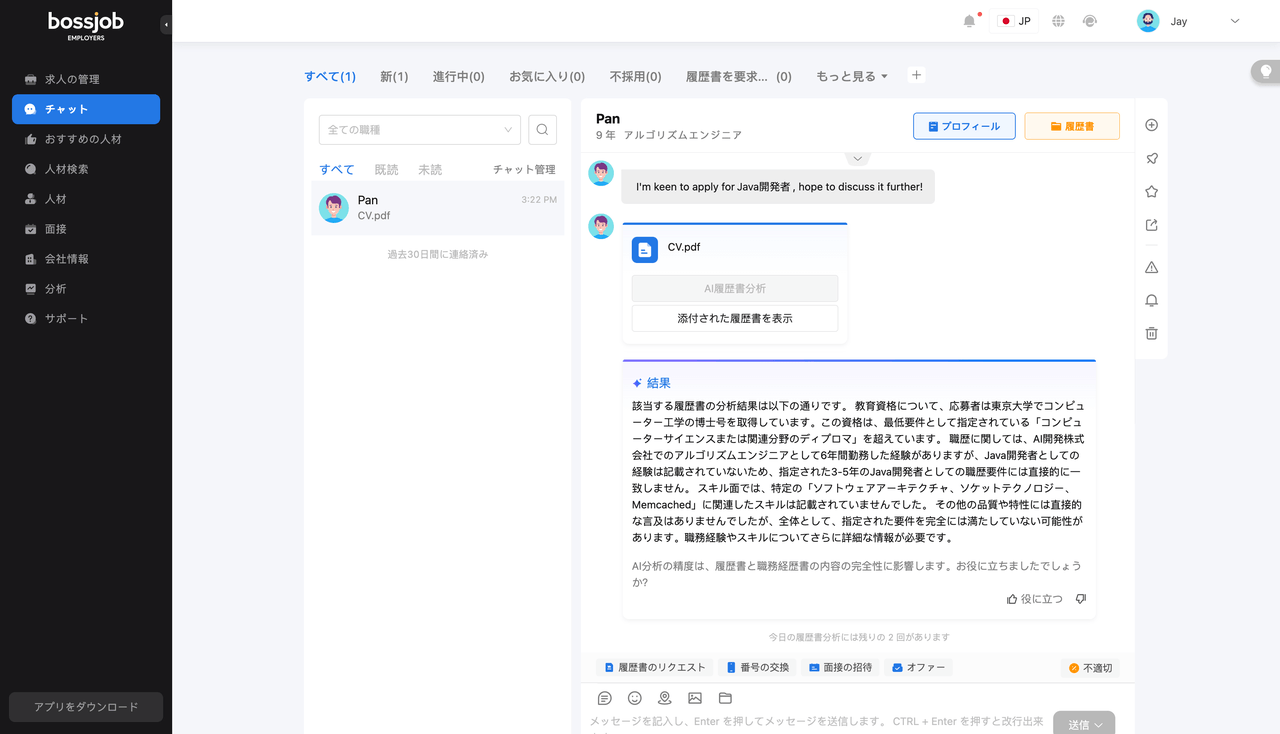Open the emoji picker in the chat toolbar

pos(634,697)
